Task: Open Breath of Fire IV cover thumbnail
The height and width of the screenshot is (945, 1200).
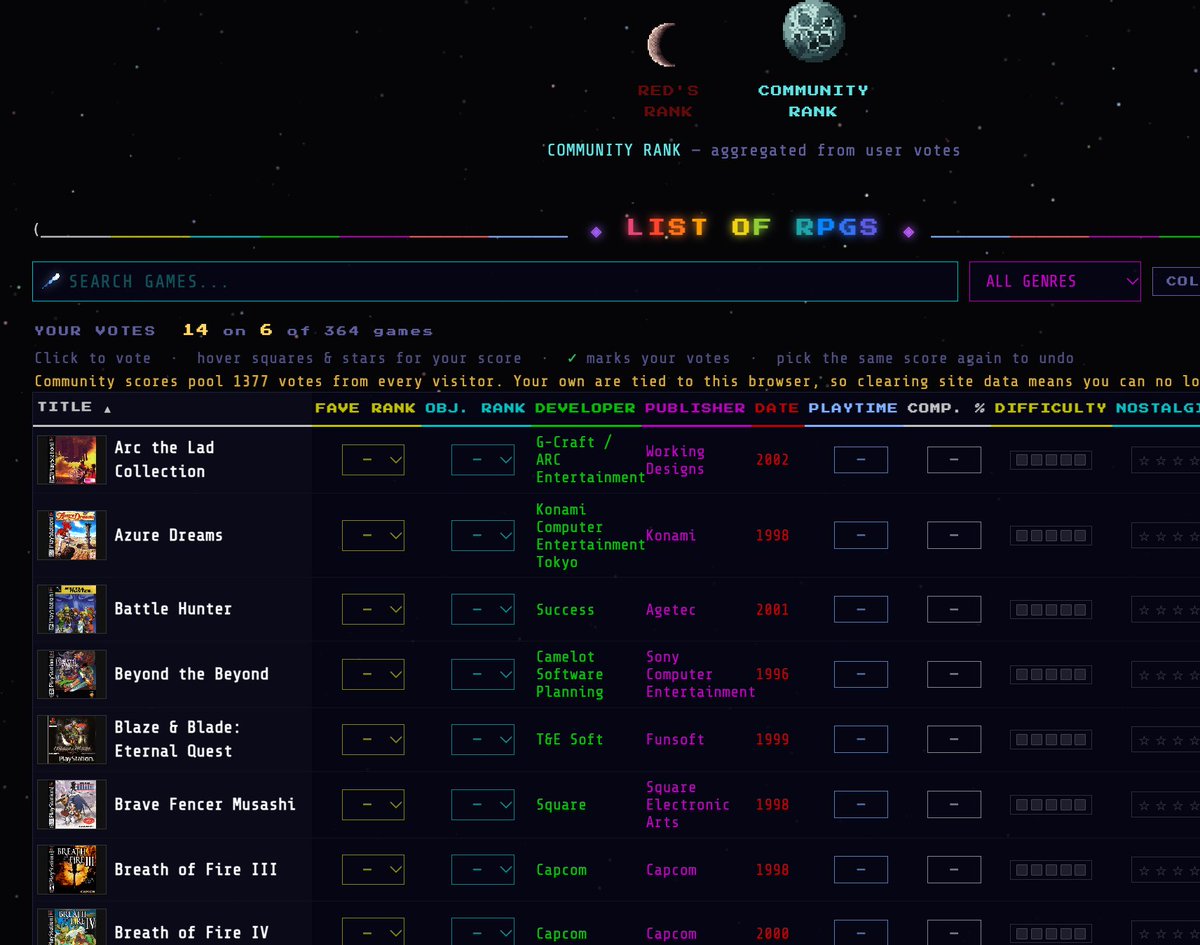Action: pos(72,927)
